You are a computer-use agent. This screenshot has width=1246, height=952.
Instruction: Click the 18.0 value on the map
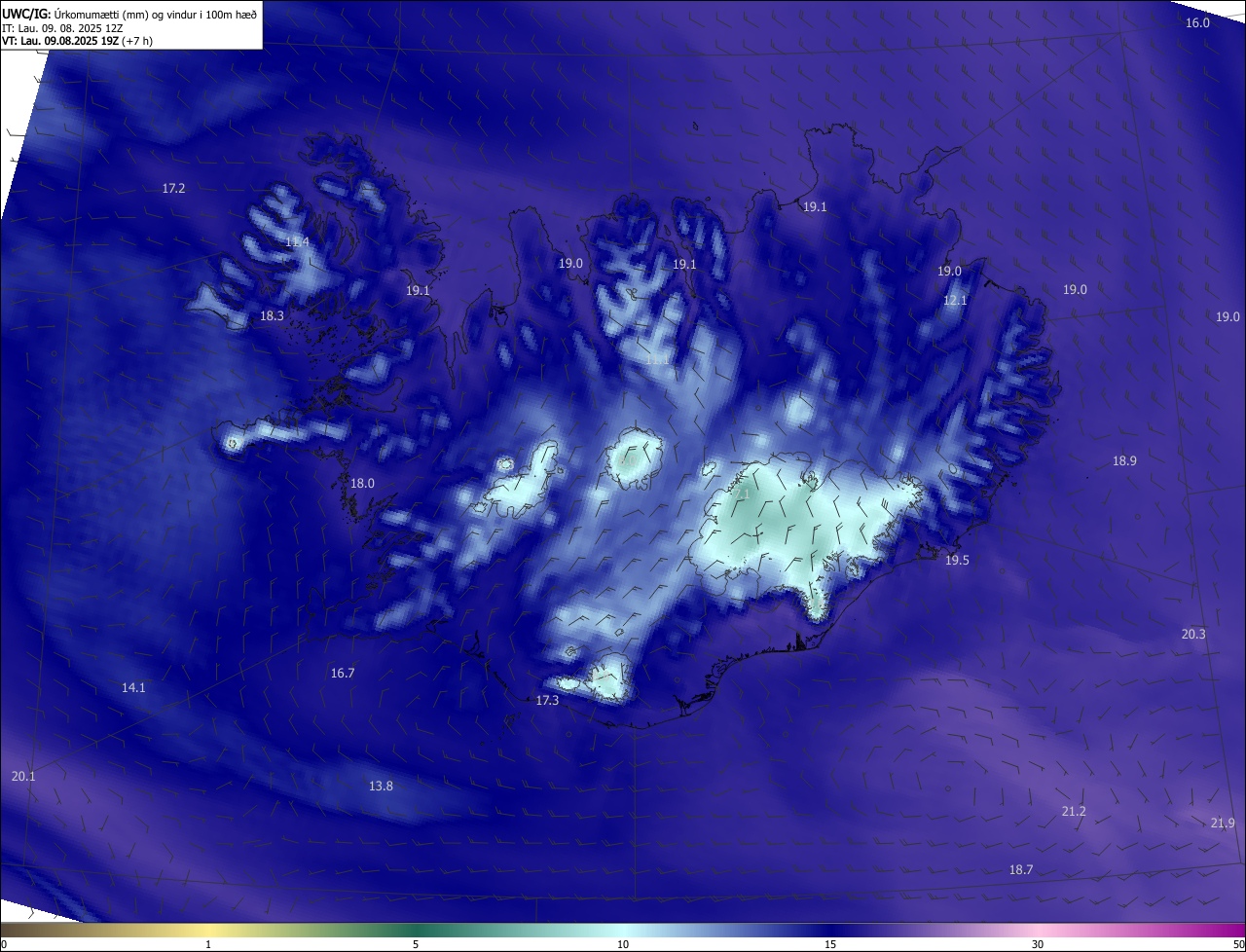362,483
